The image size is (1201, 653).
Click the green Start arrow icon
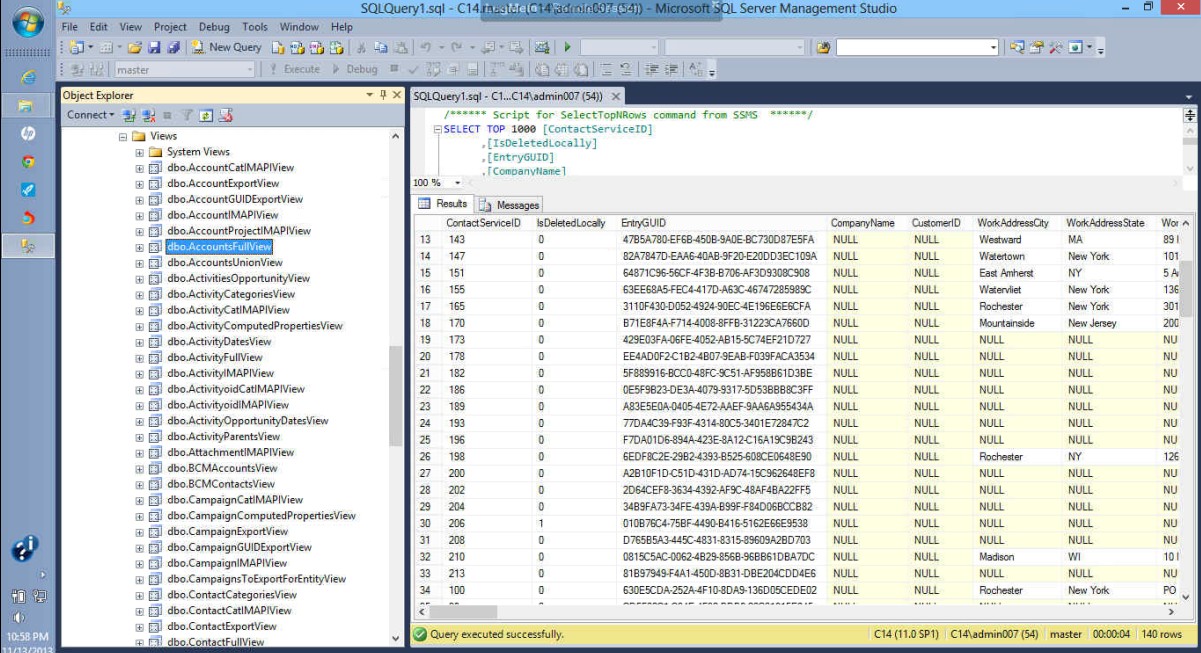click(x=567, y=47)
